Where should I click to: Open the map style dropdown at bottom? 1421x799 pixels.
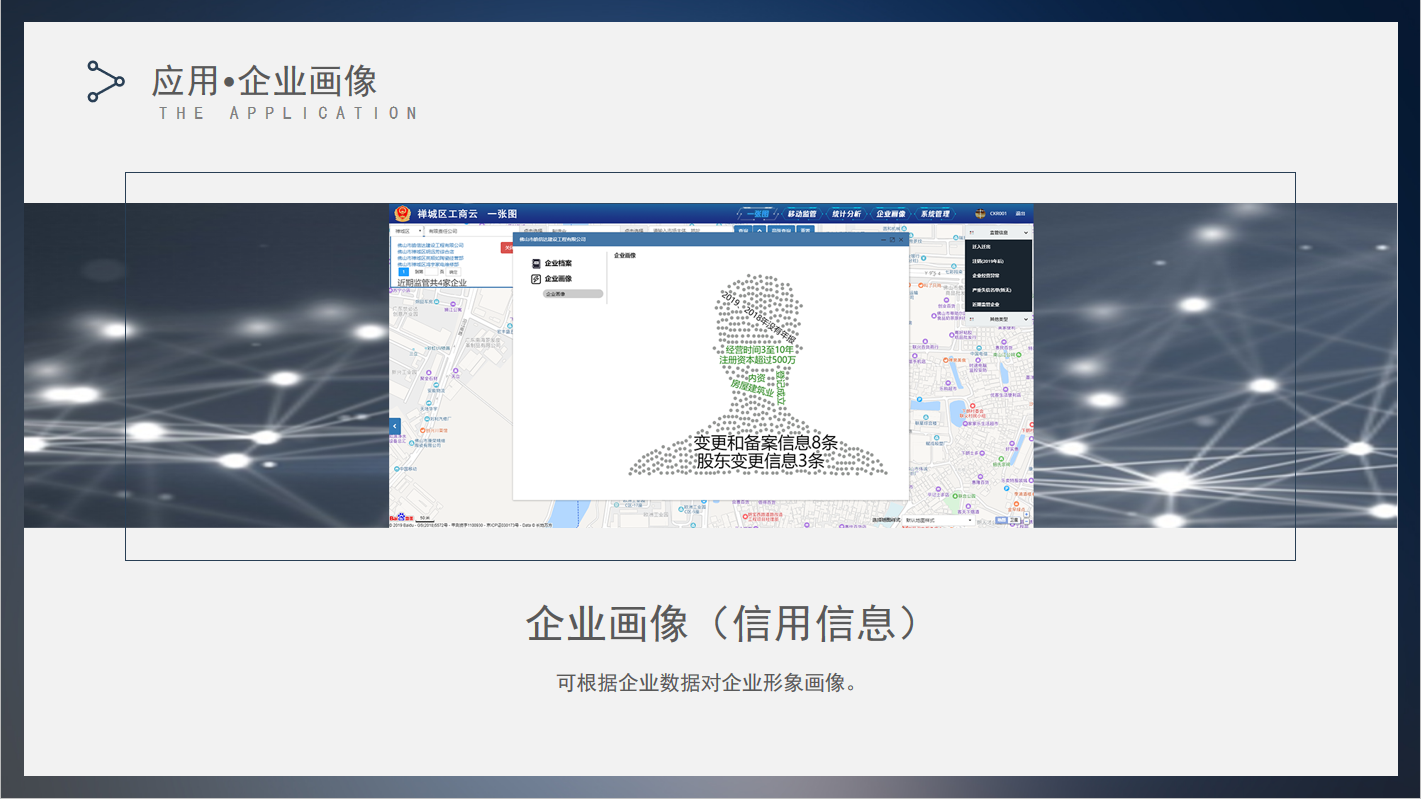[938, 520]
